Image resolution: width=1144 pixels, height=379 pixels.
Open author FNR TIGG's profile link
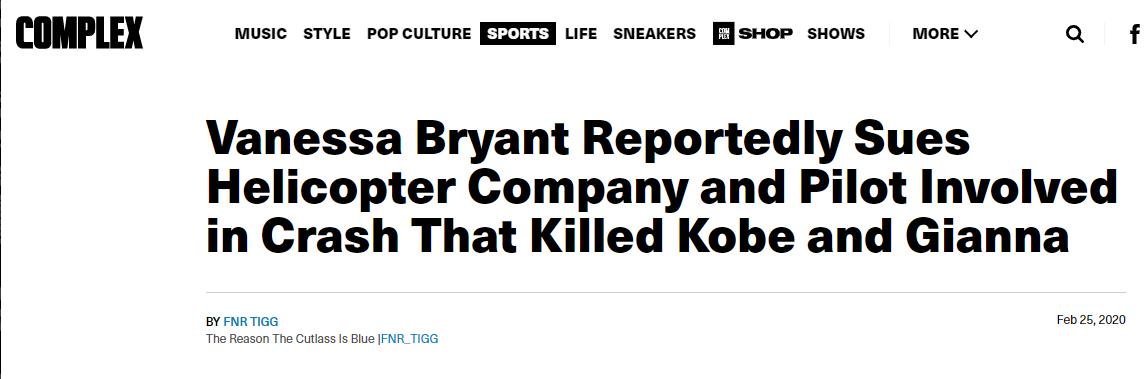pos(251,321)
